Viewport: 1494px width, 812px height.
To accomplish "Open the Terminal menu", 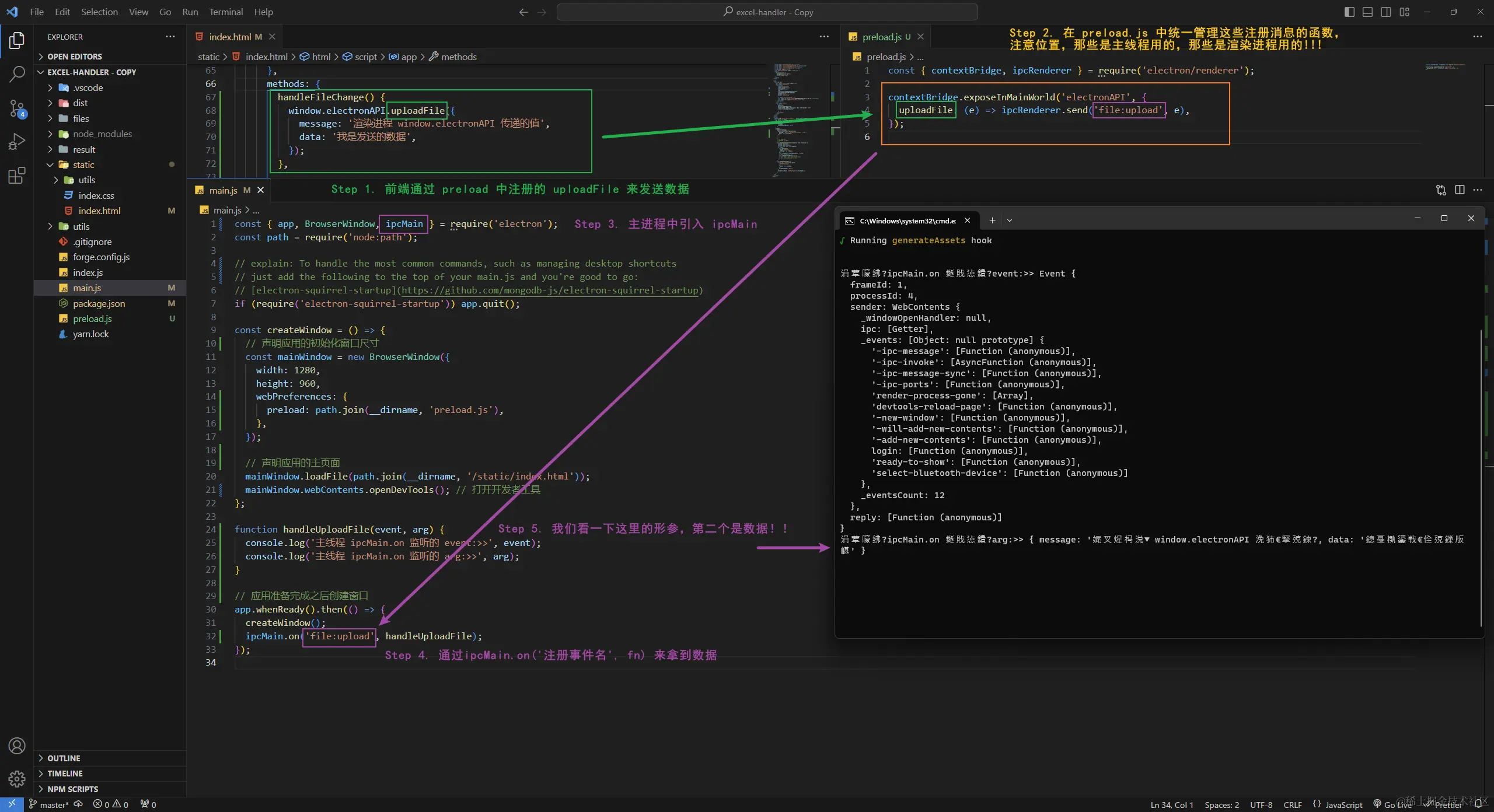I will click(226, 12).
